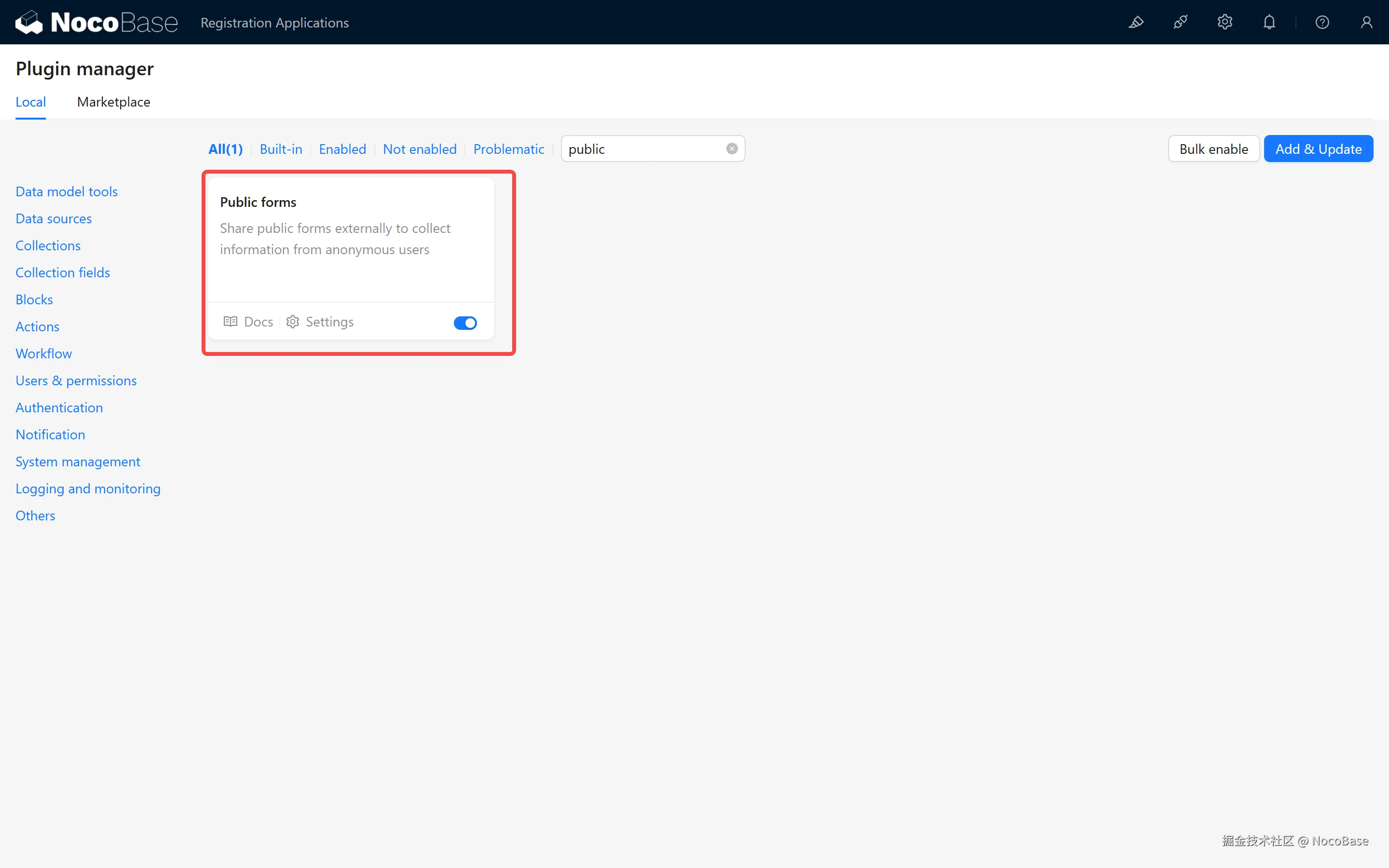Click into the plugin search field
The width and height of the screenshot is (1389, 868).
643,149
